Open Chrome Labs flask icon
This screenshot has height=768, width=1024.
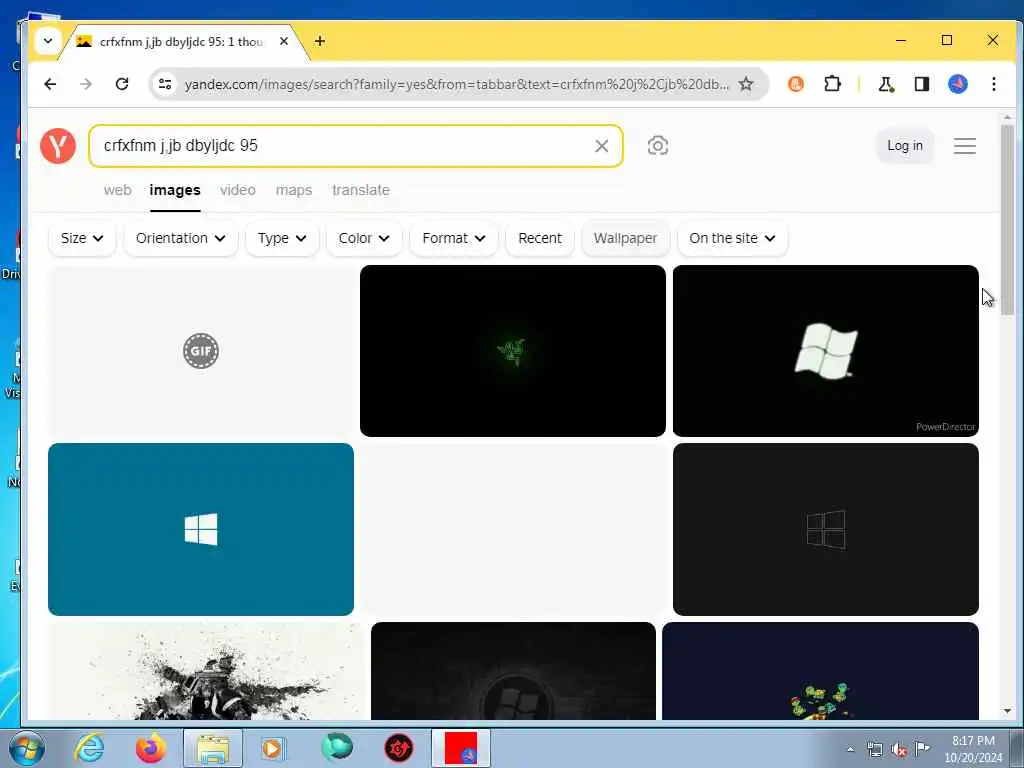pos(886,84)
